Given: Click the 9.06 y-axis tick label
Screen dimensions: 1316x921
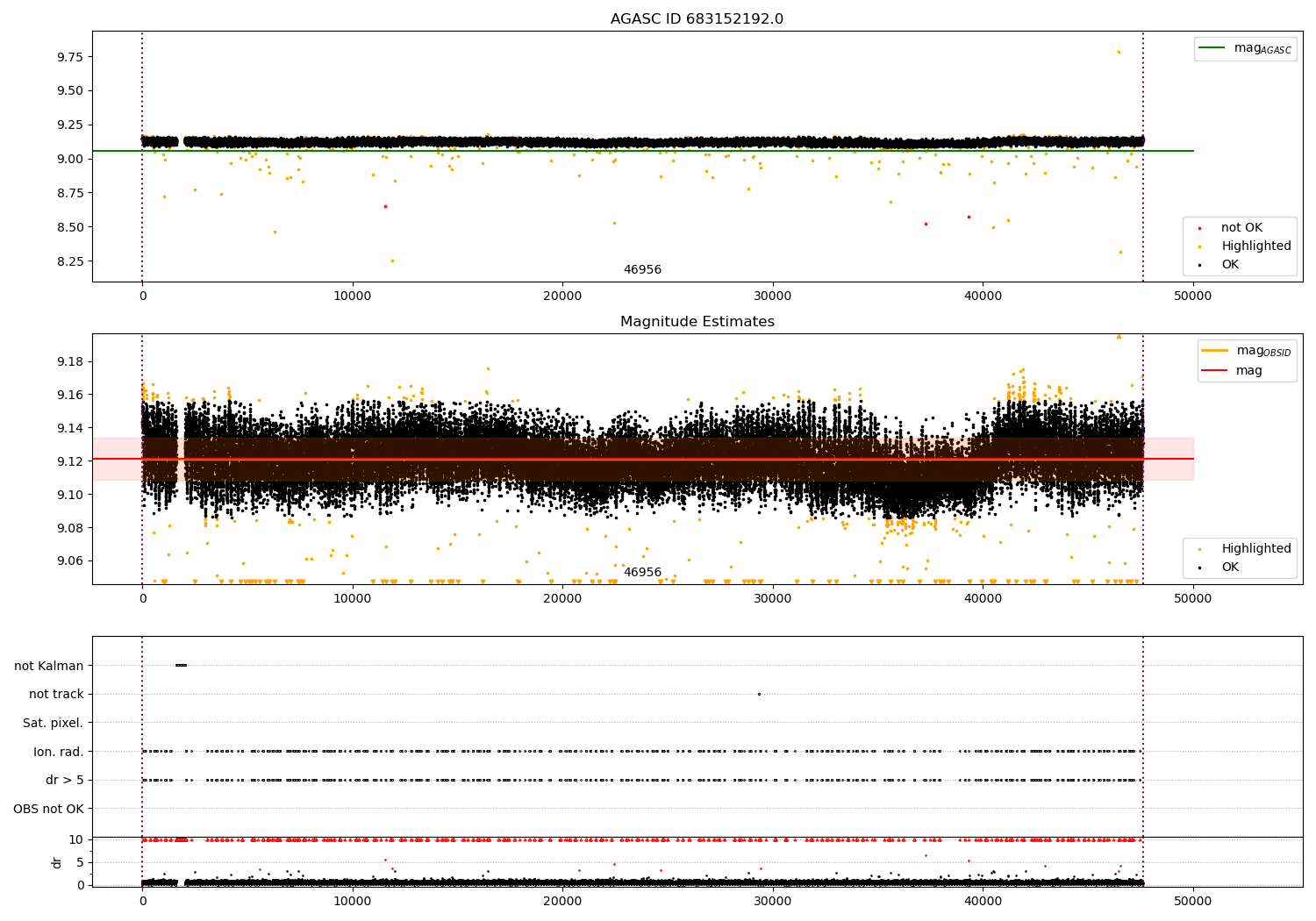Looking at the screenshot, I should 70,561.
